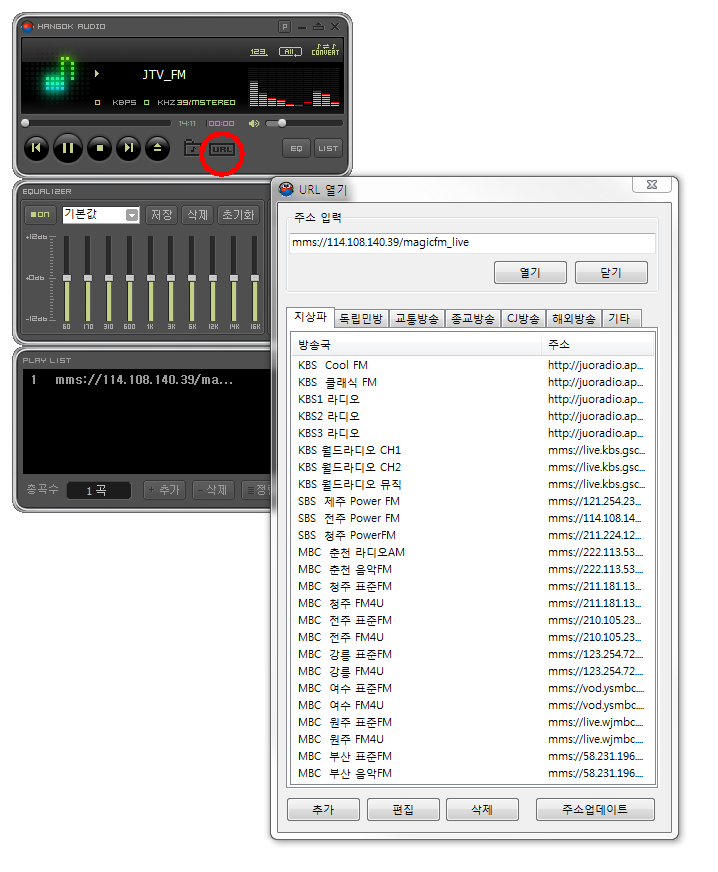Adjust the 600 Hz equalizer slider
This screenshot has width=718, height=872.
tap(130, 278)
